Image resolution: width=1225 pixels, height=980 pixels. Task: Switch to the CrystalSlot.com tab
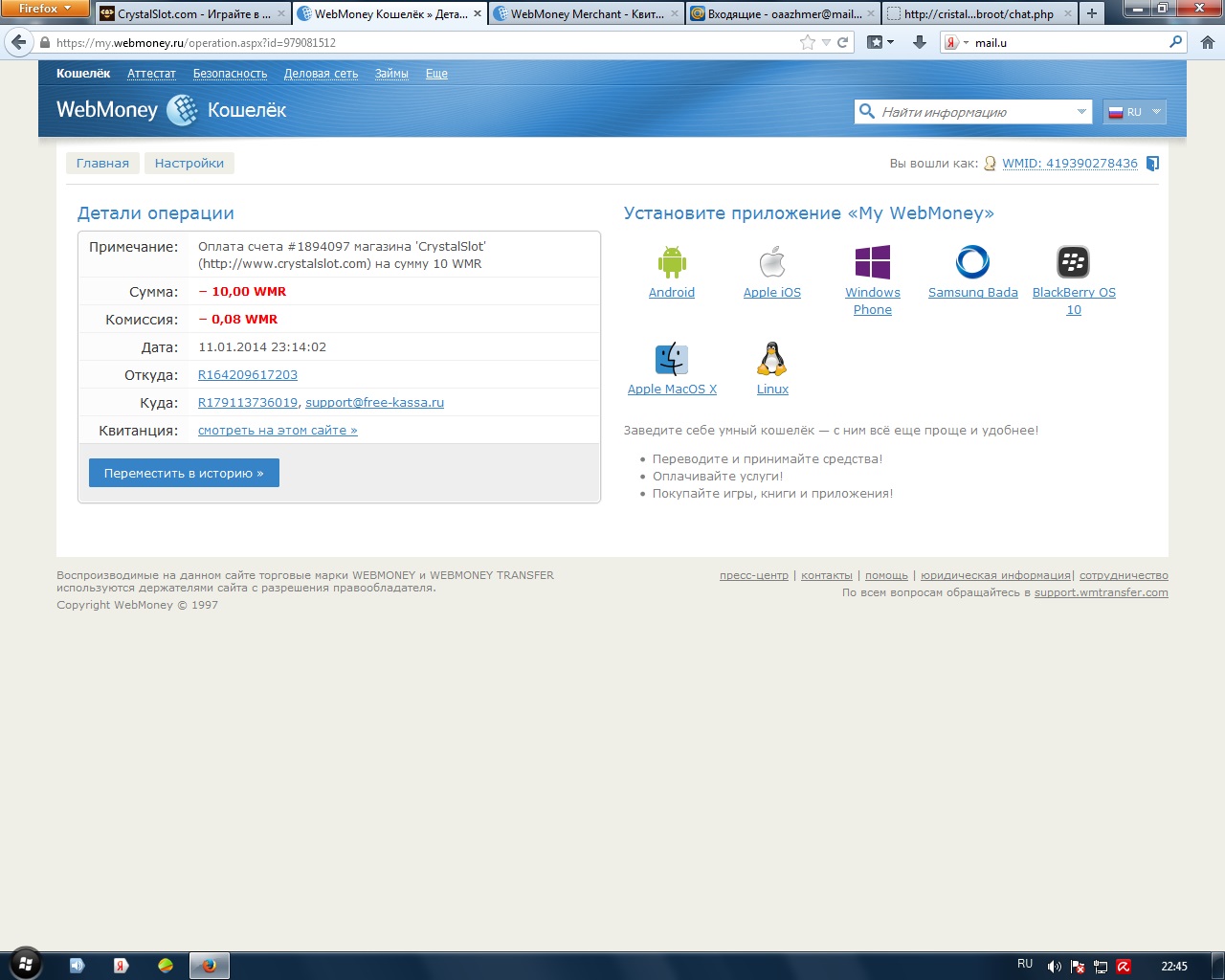pos(191,13)
